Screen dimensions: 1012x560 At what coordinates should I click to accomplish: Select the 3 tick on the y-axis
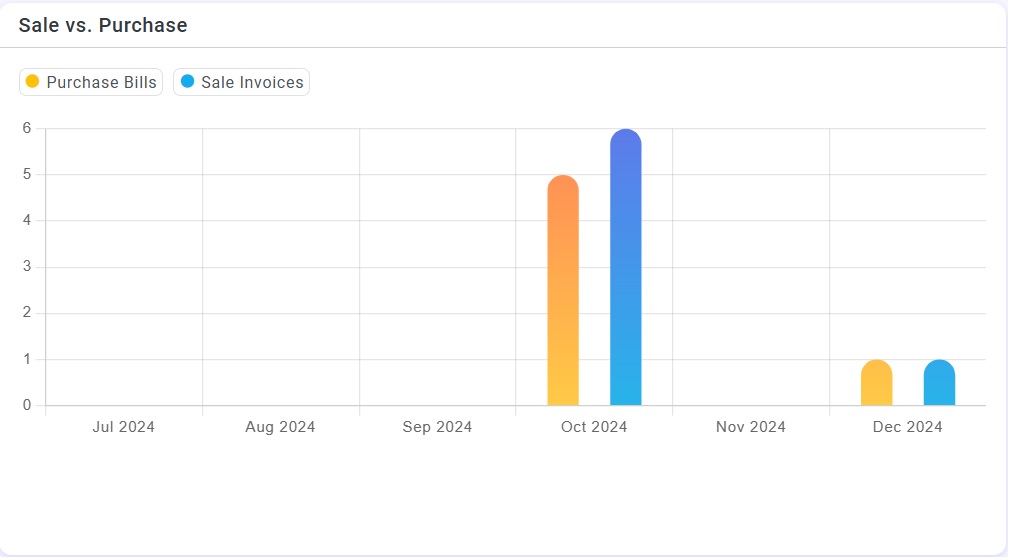click(x=27, y=267)
